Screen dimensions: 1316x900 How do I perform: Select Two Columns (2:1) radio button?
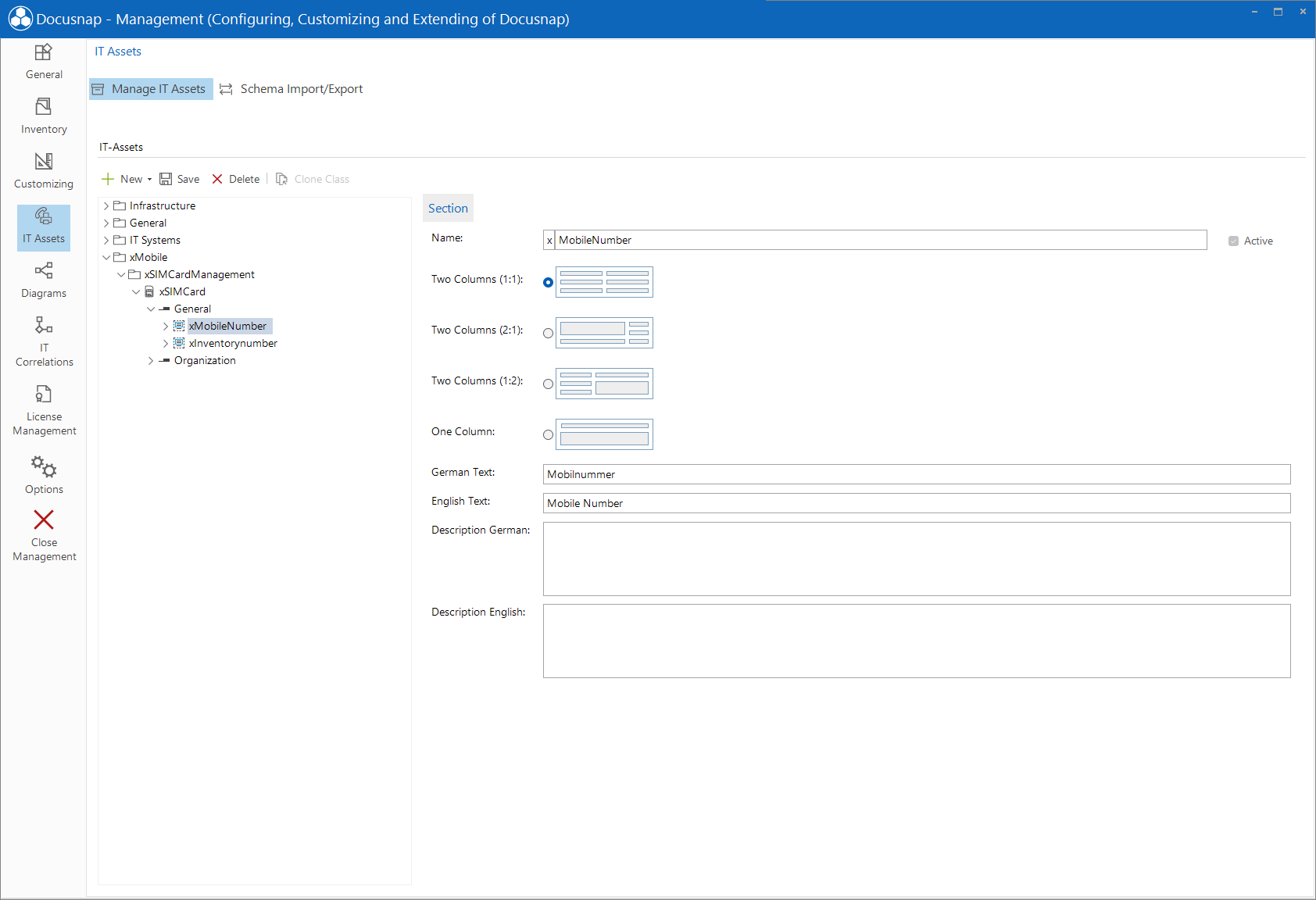coord(548,334)
